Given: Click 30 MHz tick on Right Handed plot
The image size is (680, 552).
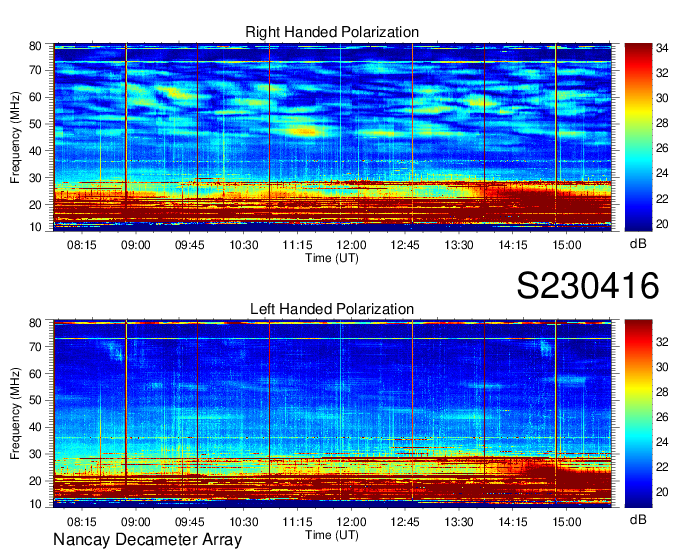Looking at the screenshot, I should pyautogui.click(x=35, y=178).
